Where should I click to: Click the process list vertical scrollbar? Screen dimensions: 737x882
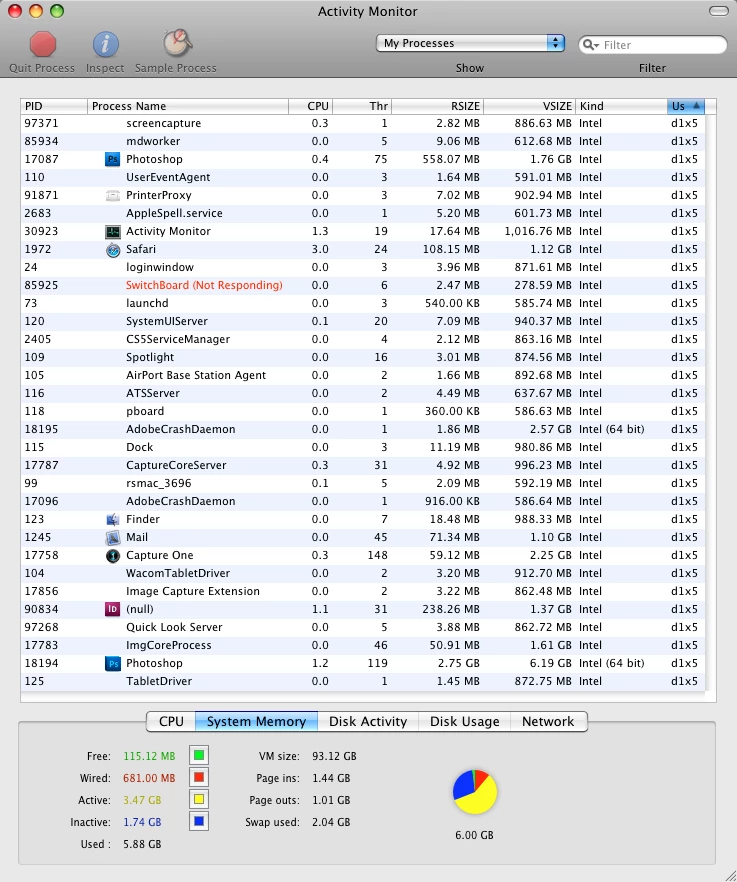tap(711, 402)
